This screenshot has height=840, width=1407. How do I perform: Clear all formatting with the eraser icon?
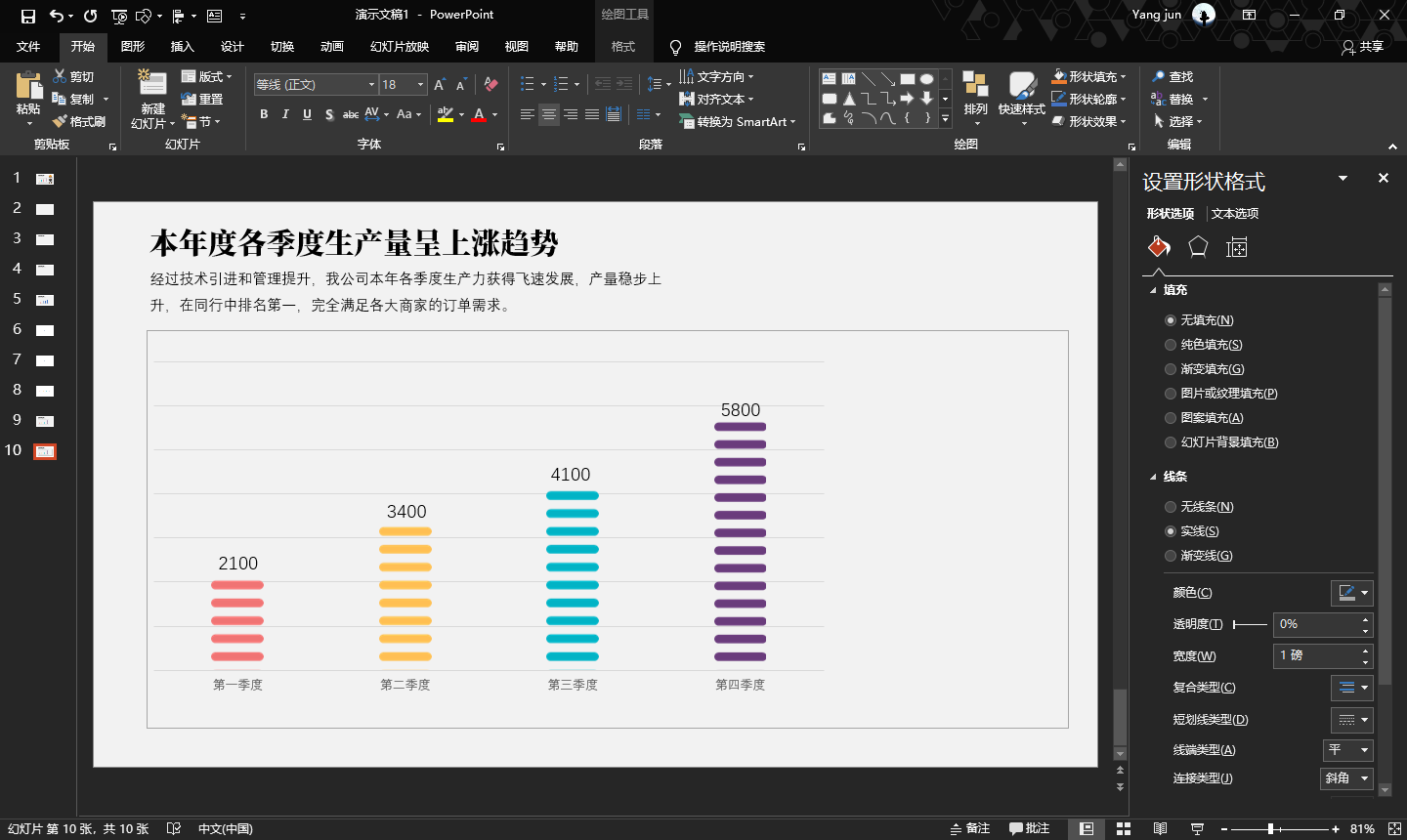490,85
